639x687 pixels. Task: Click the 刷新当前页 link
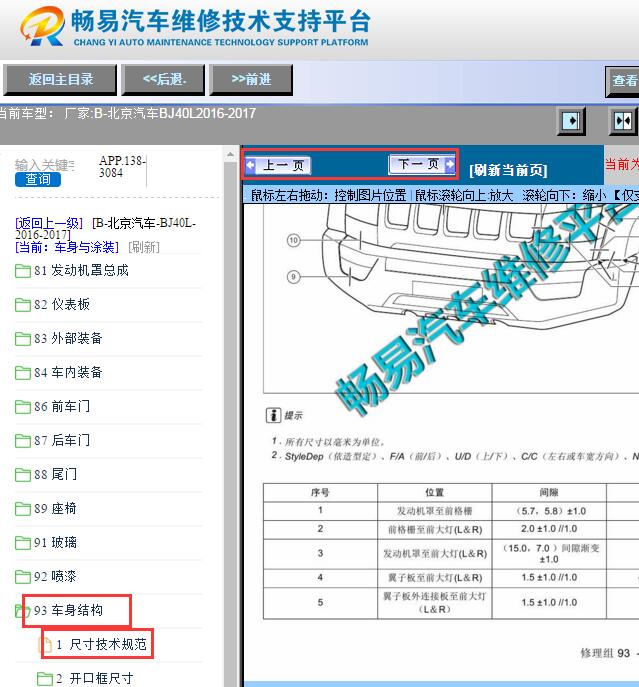tap(508, 170)
